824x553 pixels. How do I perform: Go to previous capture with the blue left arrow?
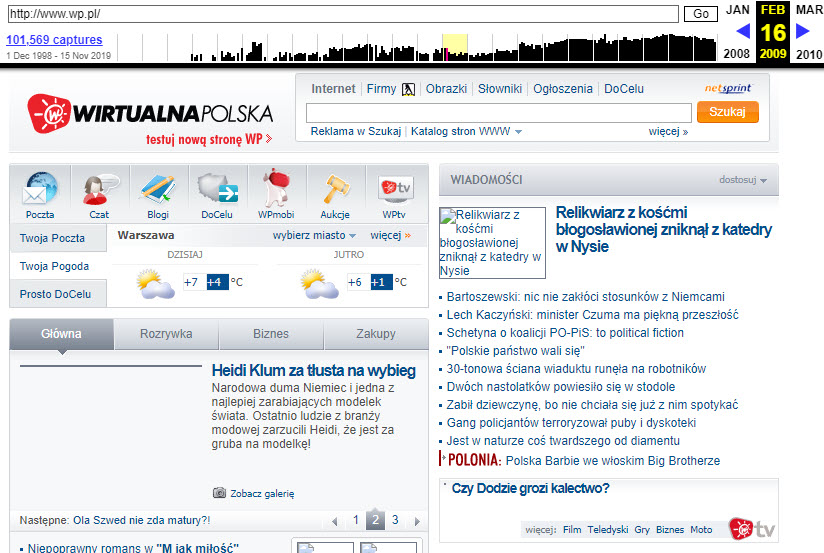pos(743,32)
